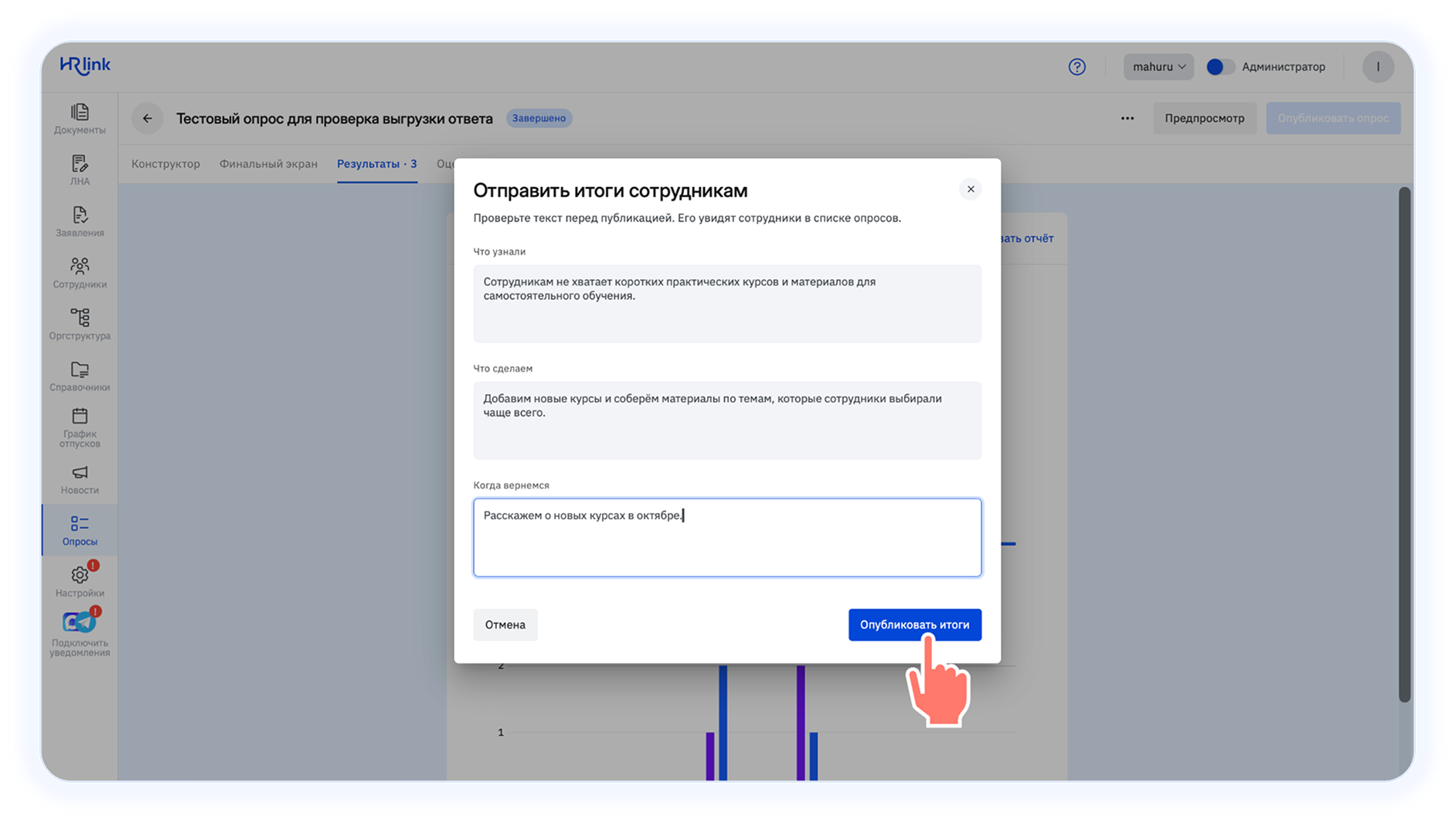Click Опубликовать итоги button

tap(914, 624)
